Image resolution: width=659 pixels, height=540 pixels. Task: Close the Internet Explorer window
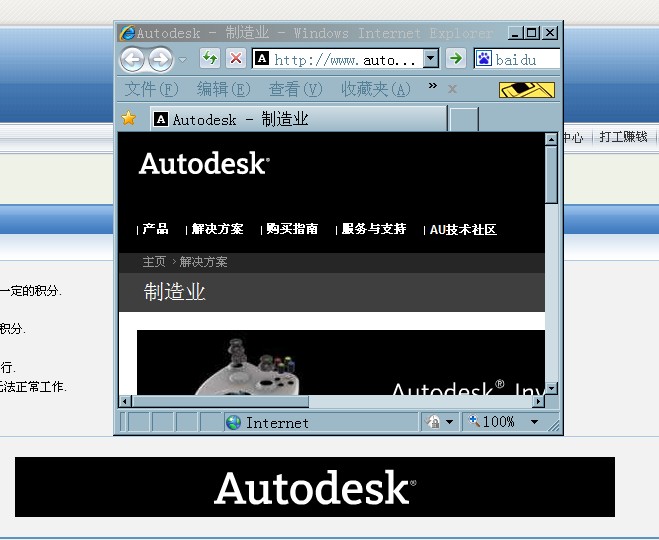tap(550, 33)
